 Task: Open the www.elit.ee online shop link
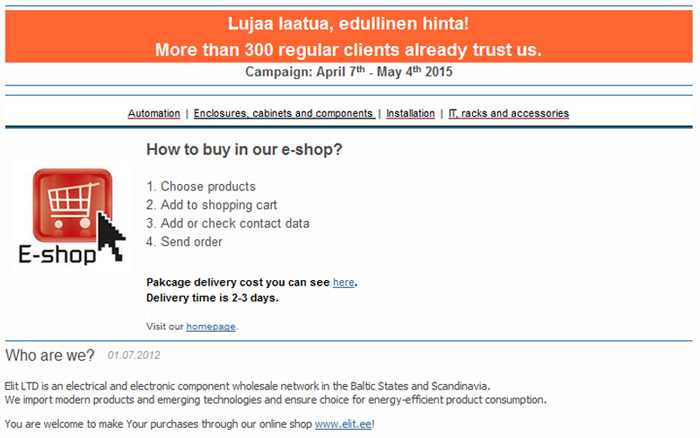click(343, 424)
